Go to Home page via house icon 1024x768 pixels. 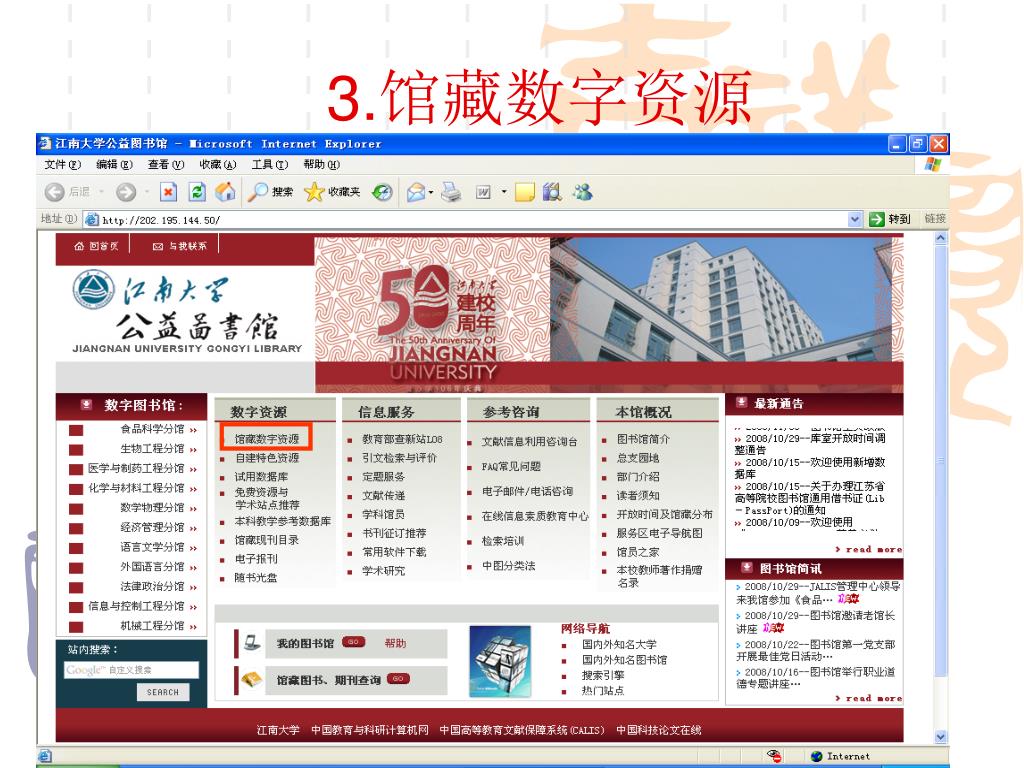click(225, 192)
